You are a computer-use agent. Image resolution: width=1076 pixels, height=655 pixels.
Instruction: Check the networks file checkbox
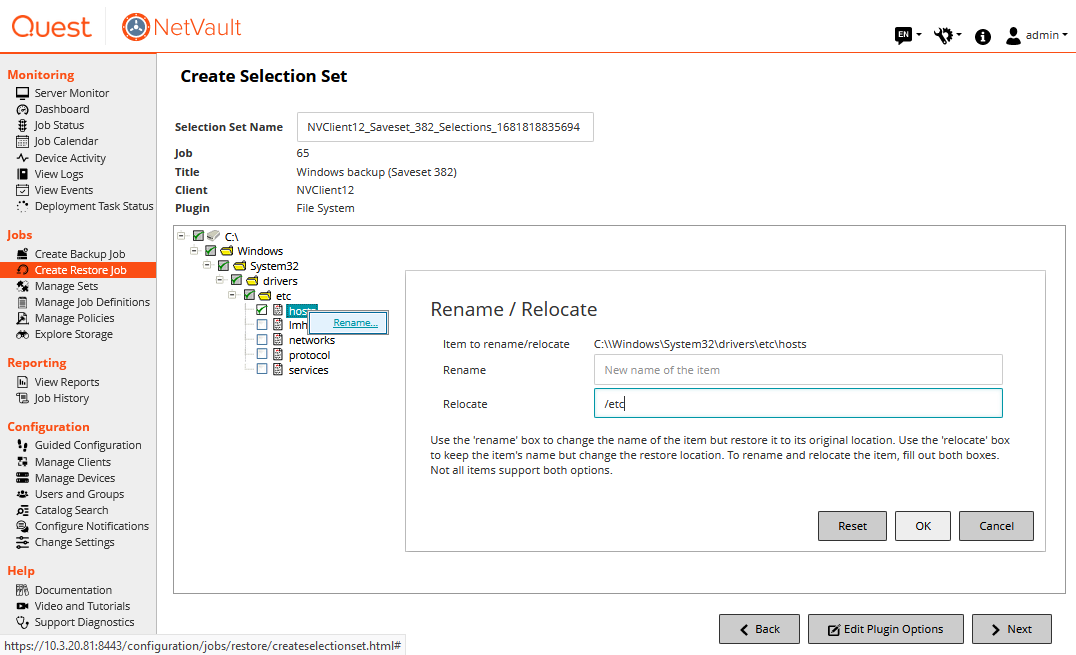(x=262, y=340)
